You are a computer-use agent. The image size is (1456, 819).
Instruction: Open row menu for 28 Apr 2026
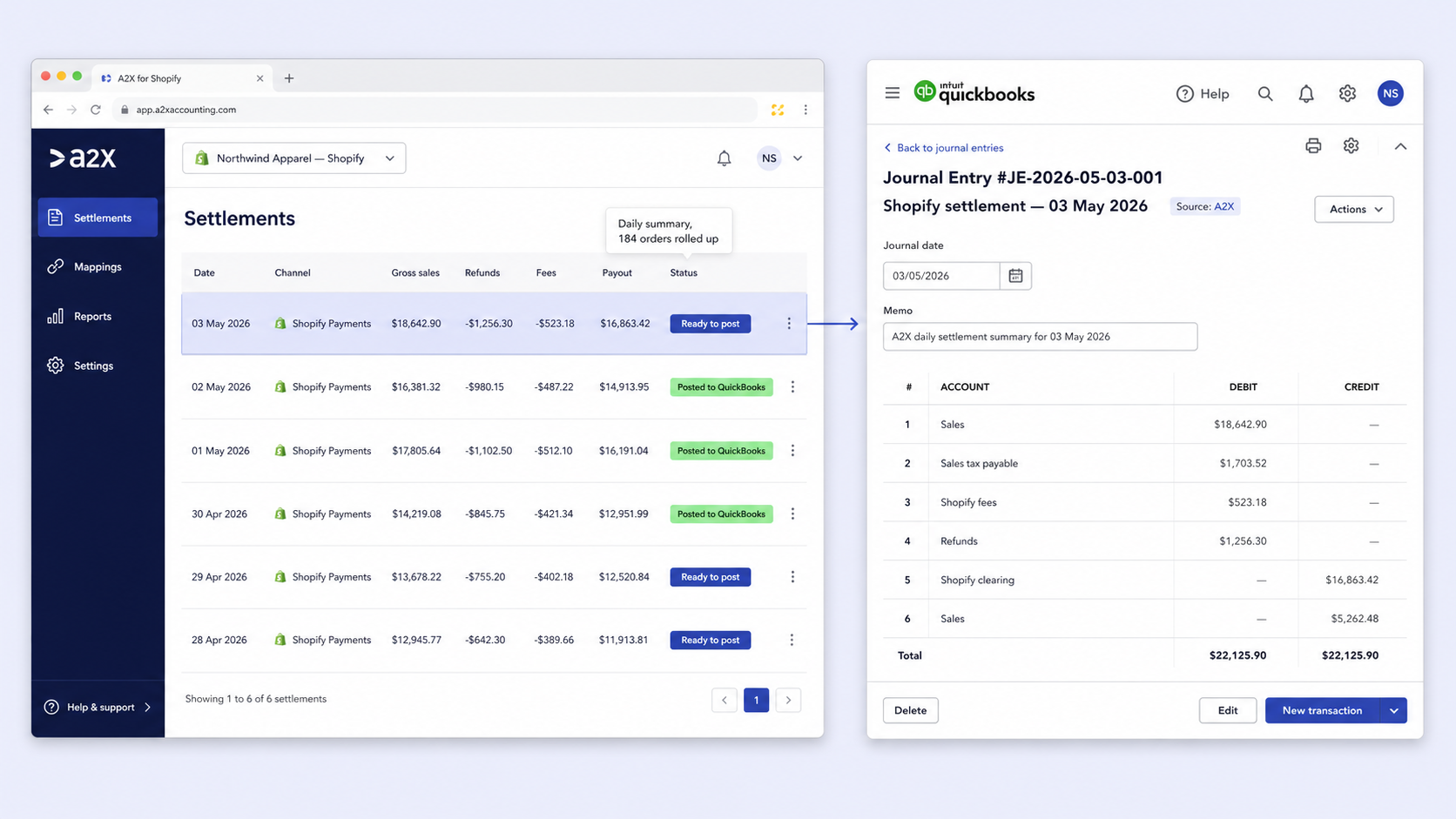tap(792, 641)
